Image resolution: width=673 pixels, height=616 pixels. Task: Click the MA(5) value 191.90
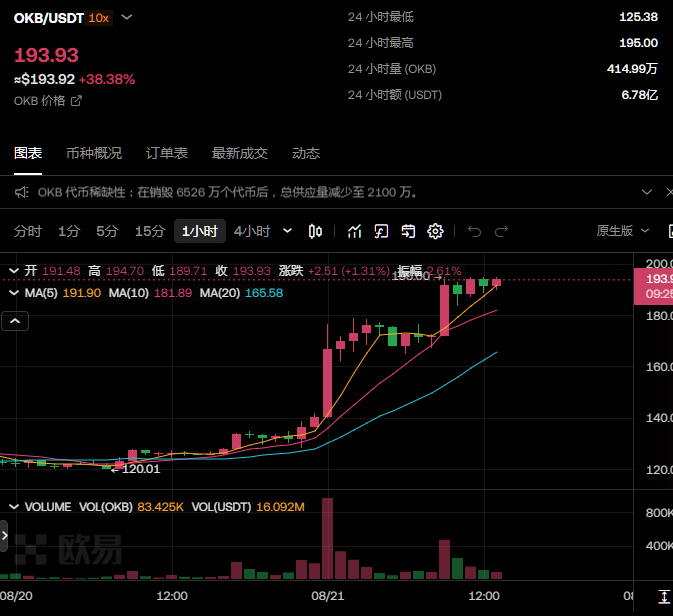click(82, 293)
